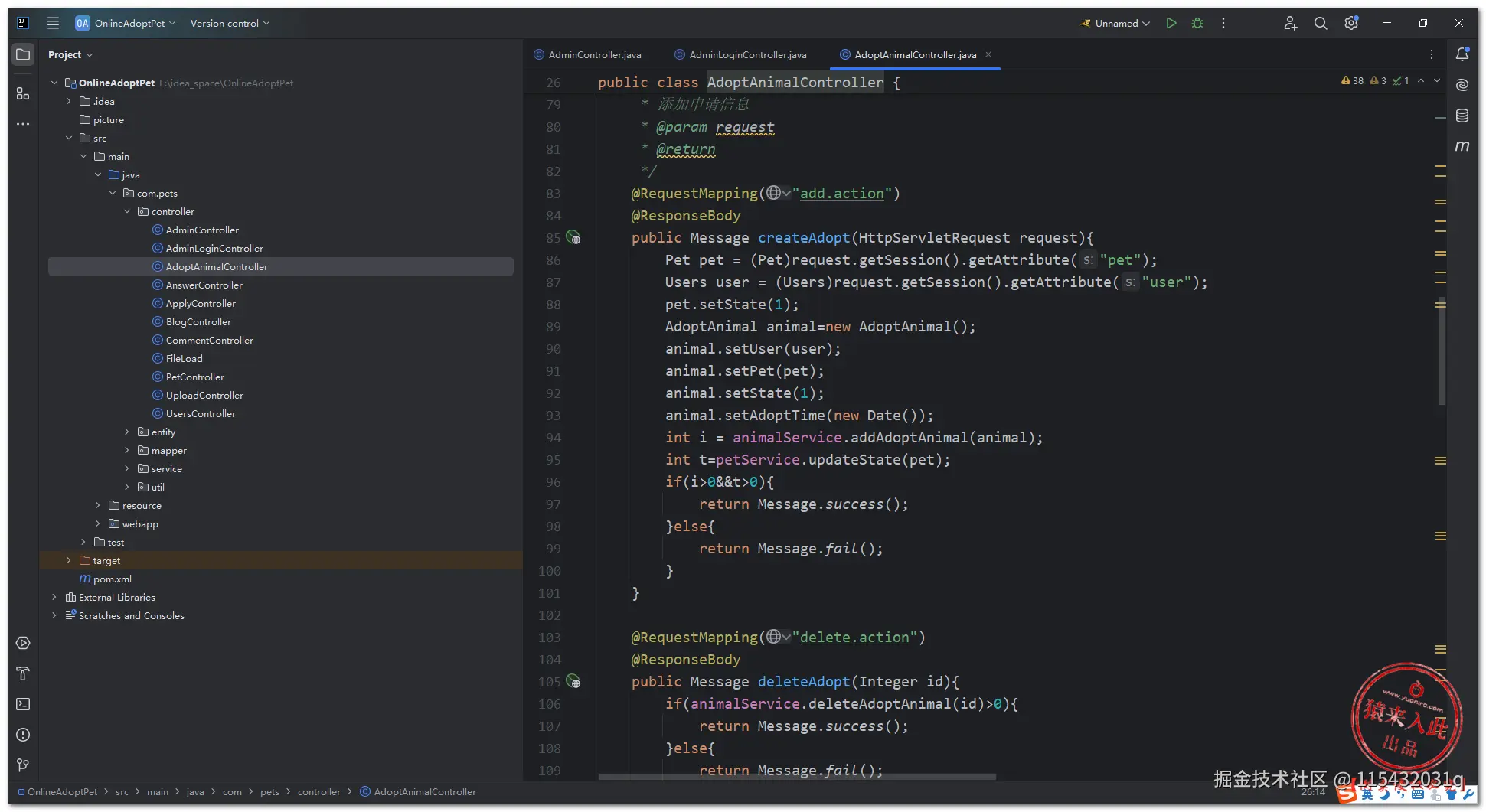Open the Git version control tool window

coord(23,765)
